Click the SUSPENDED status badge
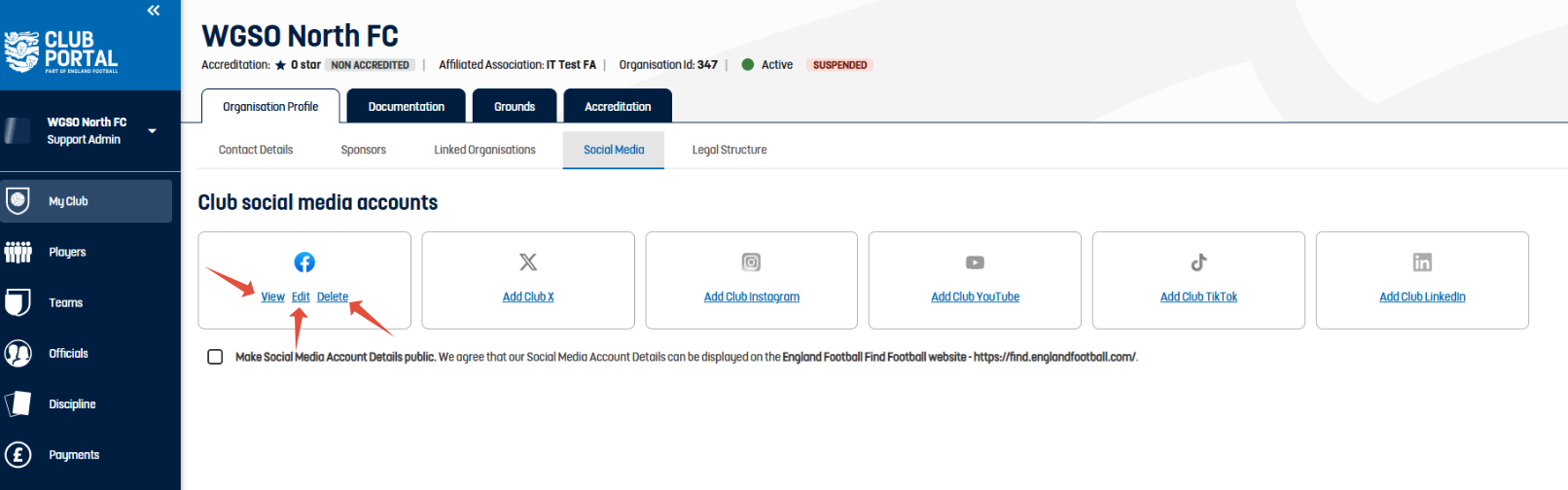This screenshot has height=490, width=1568. (x=839, y=65)
